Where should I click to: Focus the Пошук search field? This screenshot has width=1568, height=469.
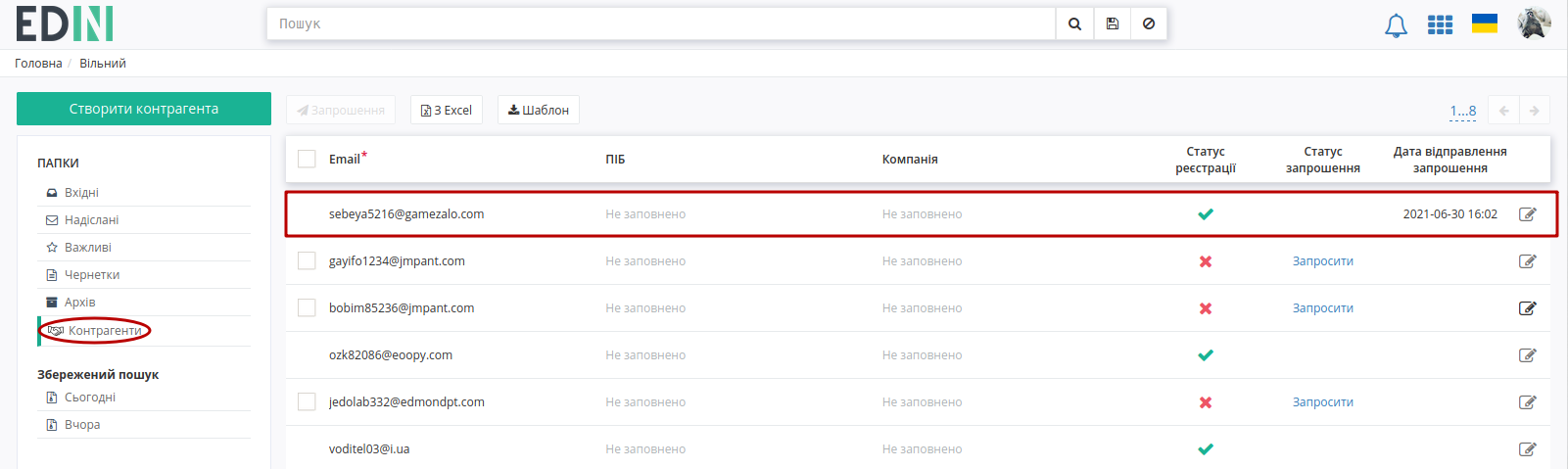click(x=661, y=23)
